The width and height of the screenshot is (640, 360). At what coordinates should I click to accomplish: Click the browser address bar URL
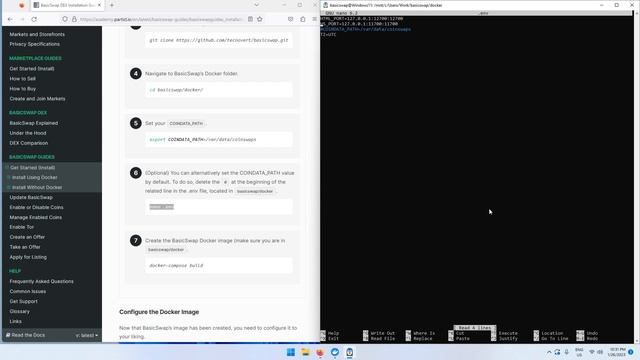[x=161, y=19]
